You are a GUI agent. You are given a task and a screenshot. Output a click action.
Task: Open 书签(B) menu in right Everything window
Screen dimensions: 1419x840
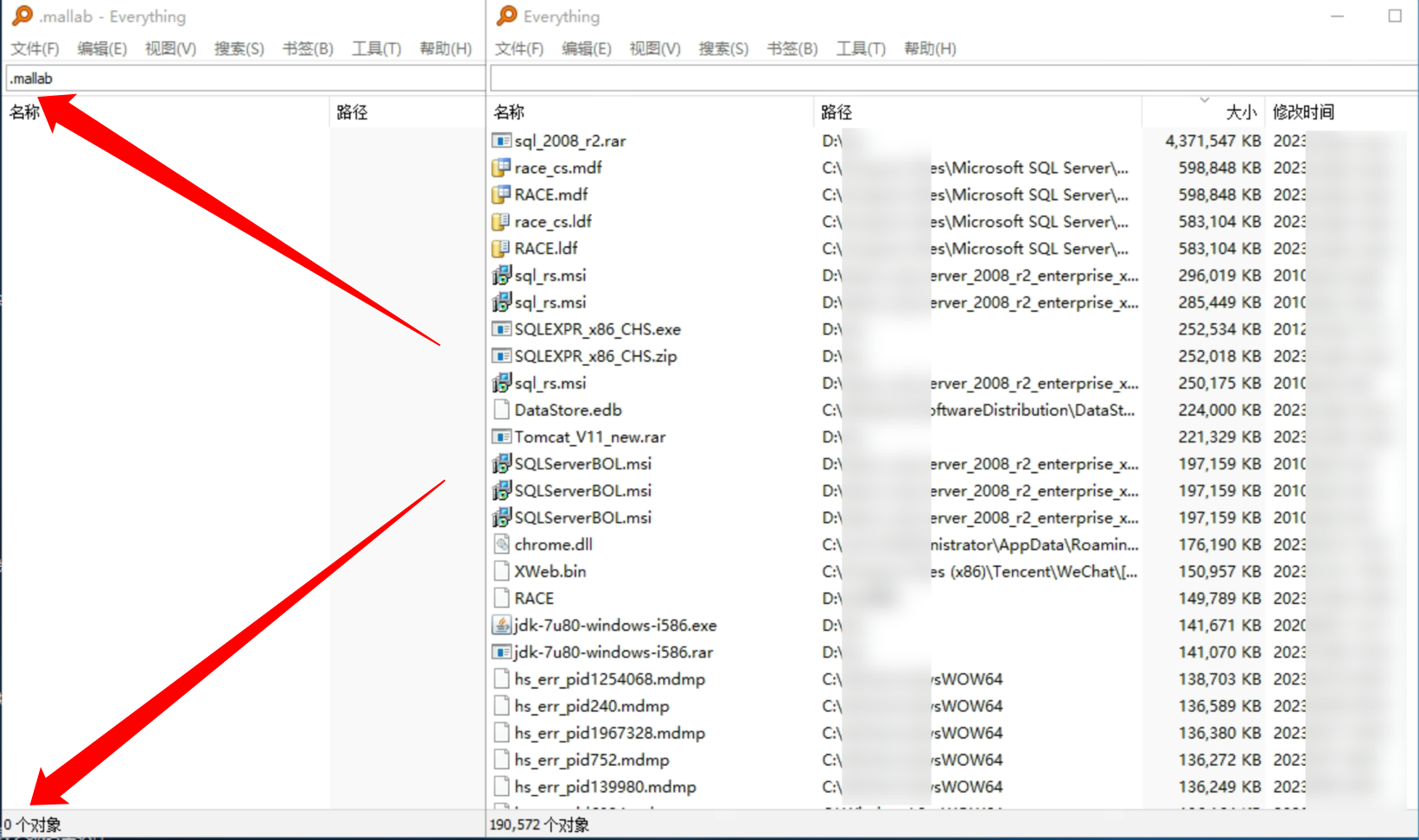(792, 48)
